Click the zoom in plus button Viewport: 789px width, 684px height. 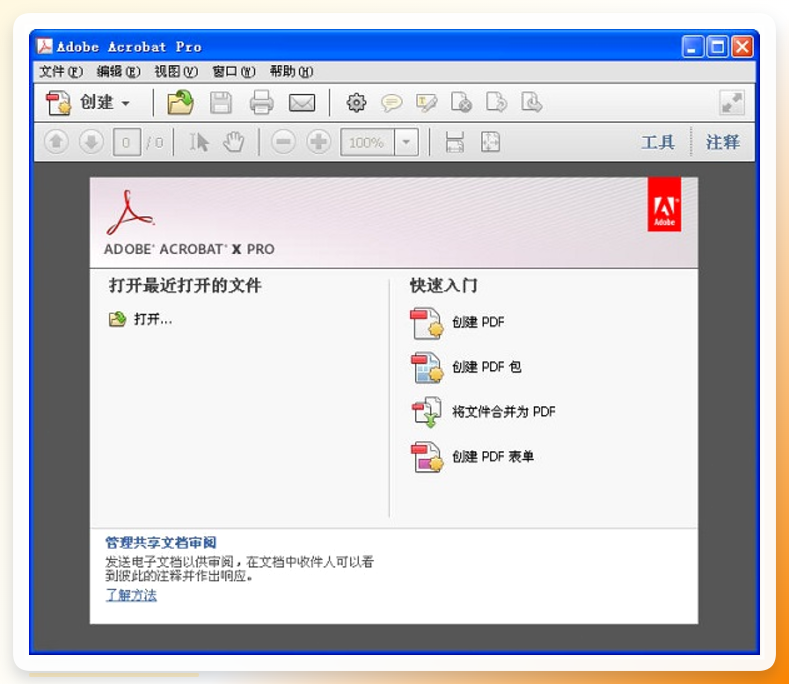pos(319,142)
